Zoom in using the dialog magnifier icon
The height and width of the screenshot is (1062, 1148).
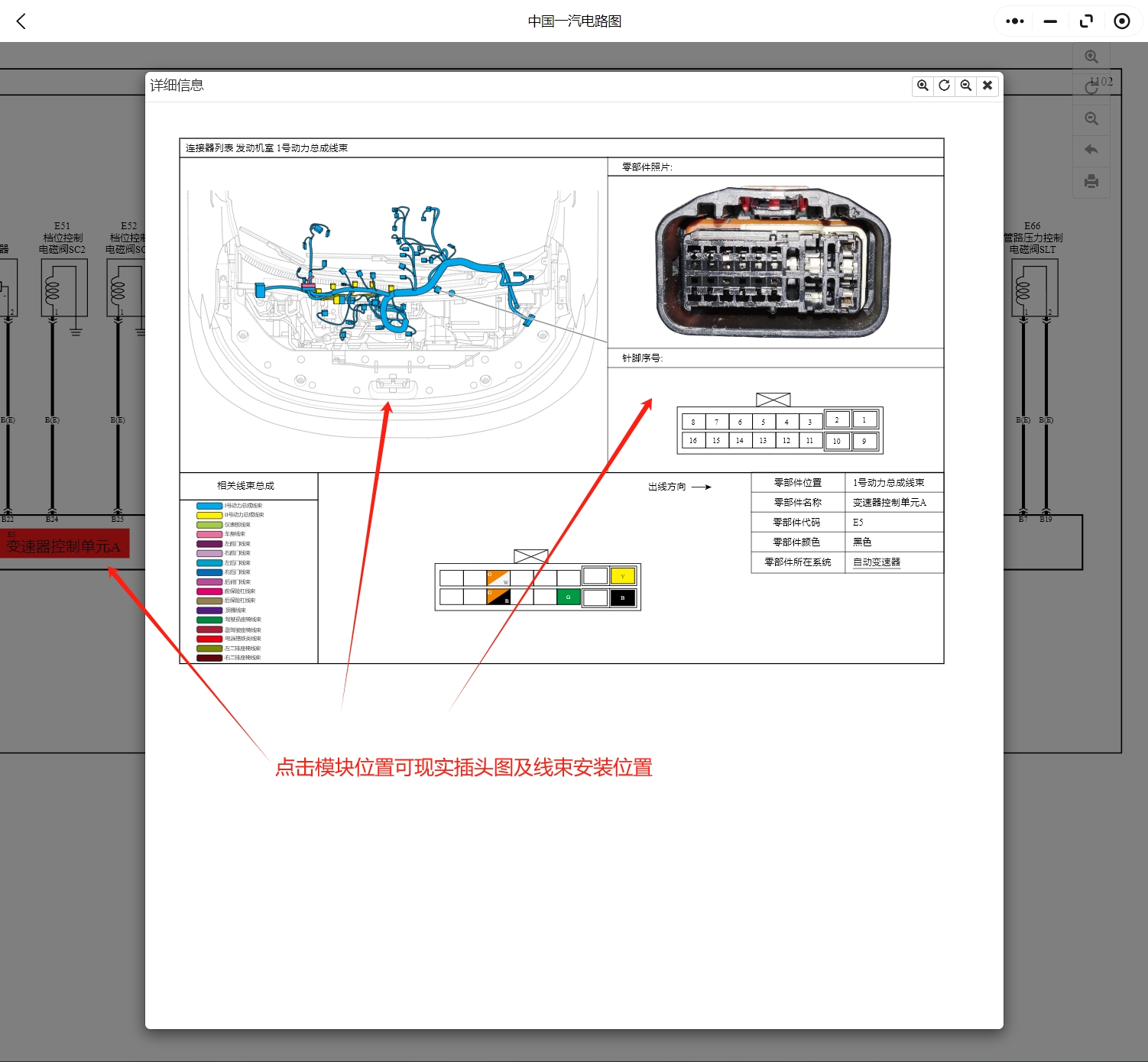pyautogui.click(x=923, y=86)
